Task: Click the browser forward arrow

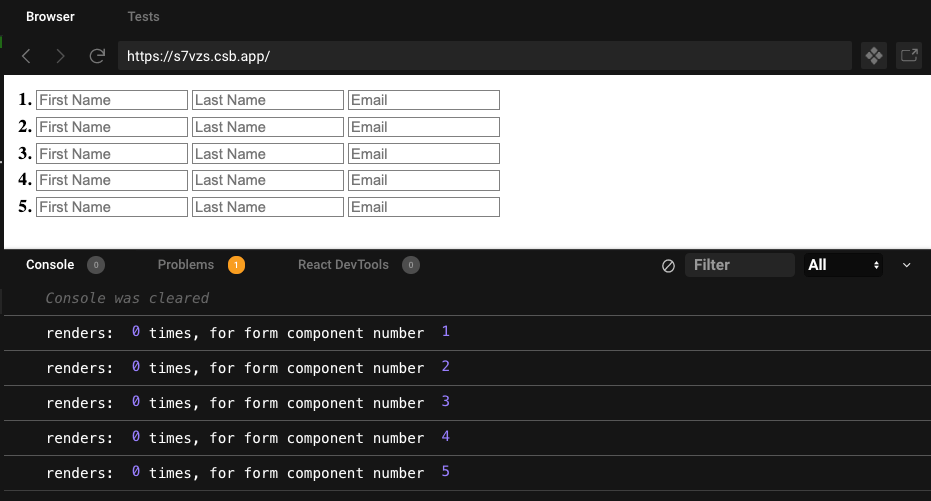Action: coord(61,56)
